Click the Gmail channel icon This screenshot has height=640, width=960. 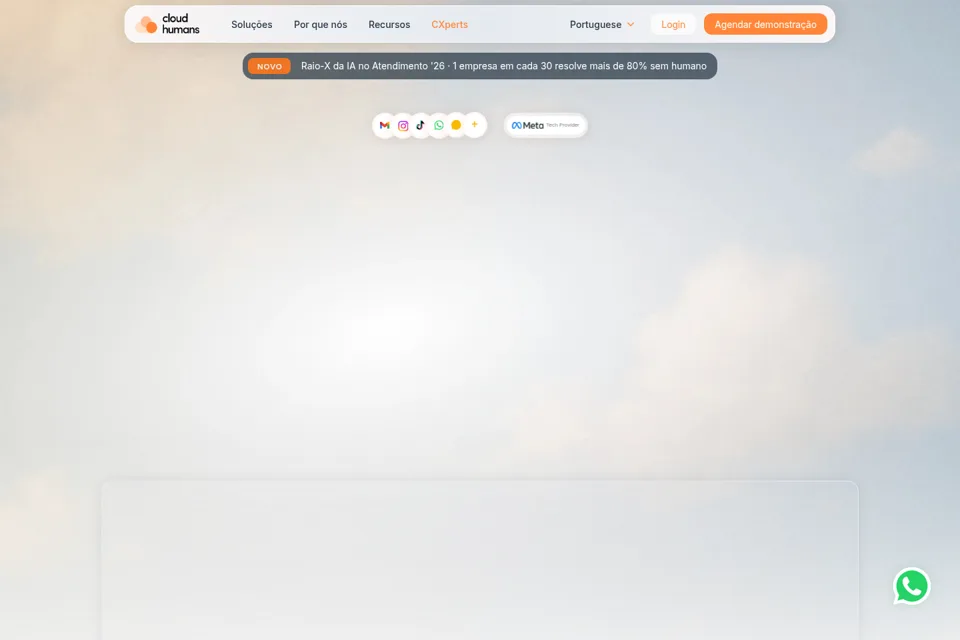click(x=384, y=126)
